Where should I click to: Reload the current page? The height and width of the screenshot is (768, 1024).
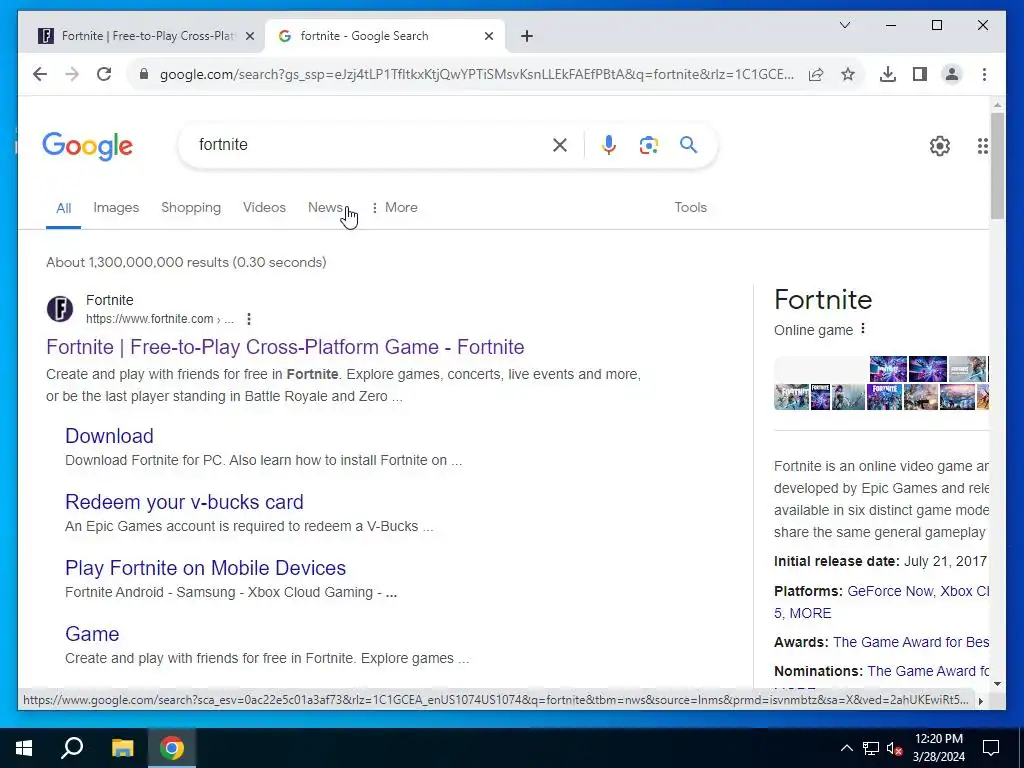104,74
